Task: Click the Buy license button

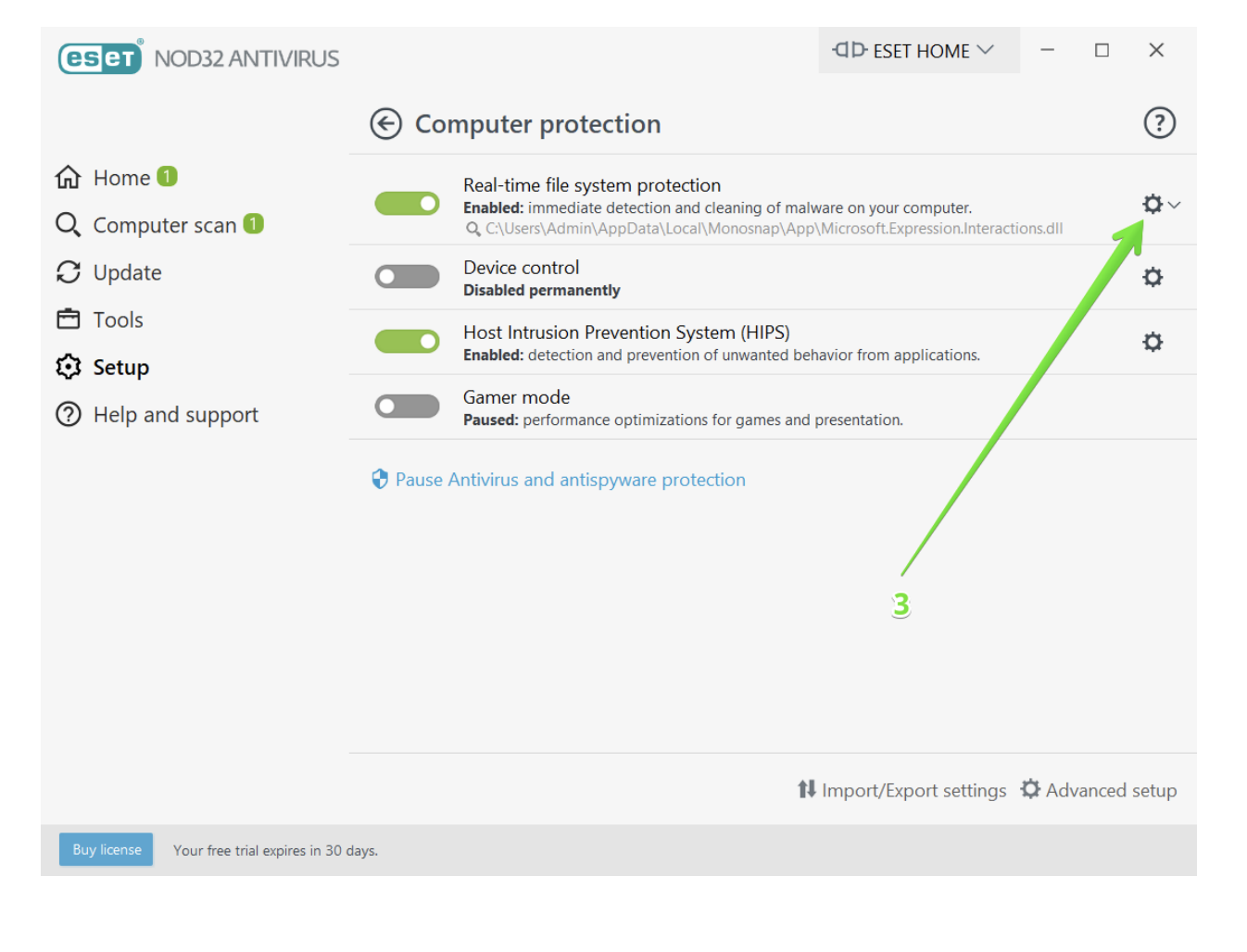Action: click(107, 849)
